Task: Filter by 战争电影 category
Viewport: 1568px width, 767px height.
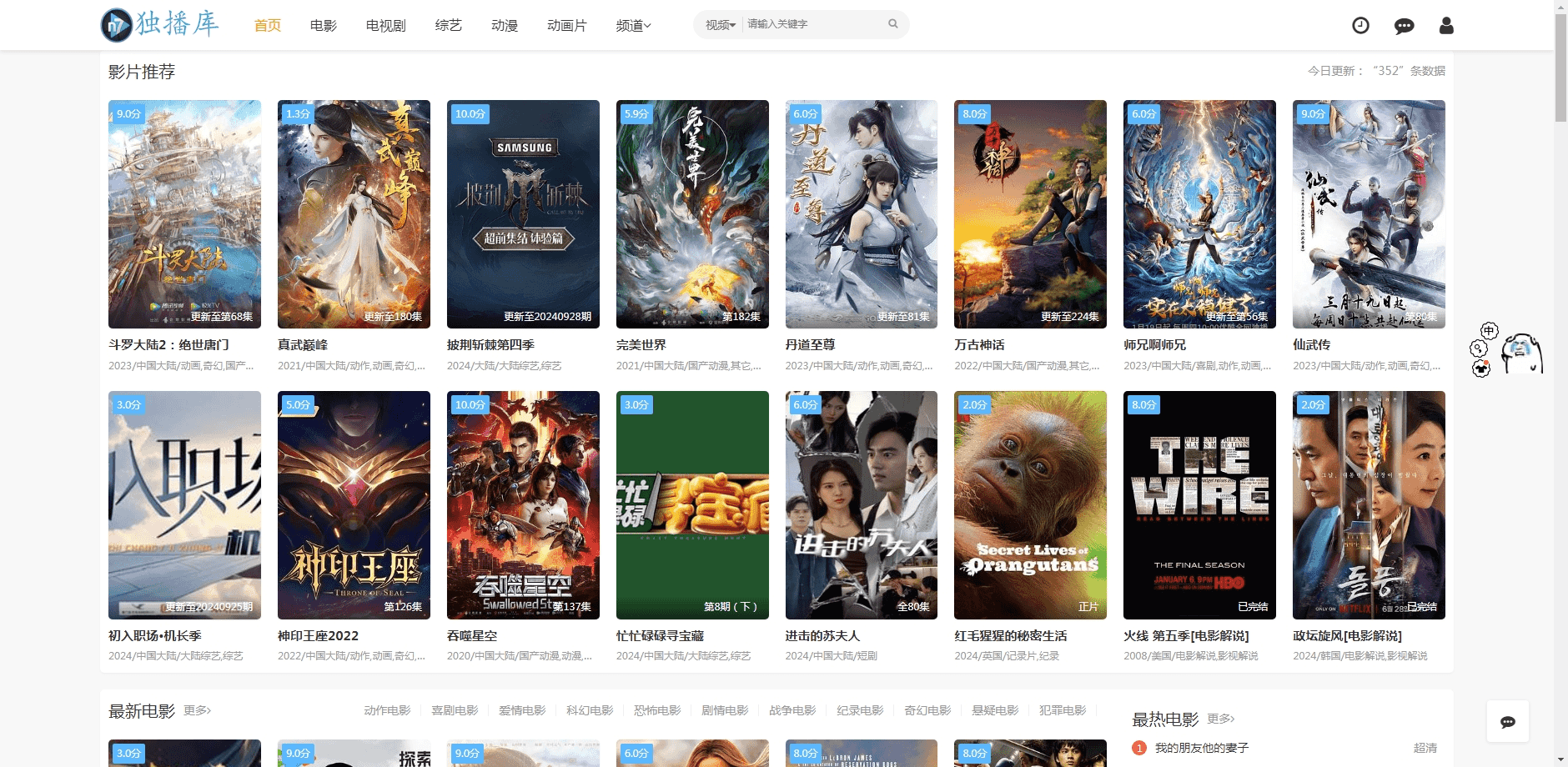Action: pos(792,710)
